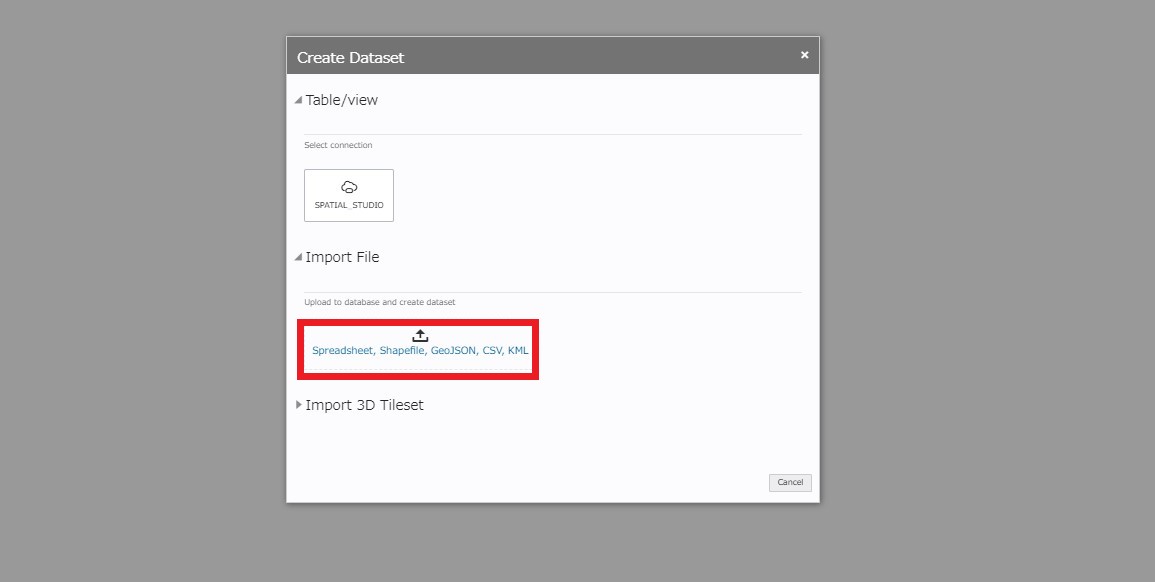Click the word KML in the file types link

(518, 351)
